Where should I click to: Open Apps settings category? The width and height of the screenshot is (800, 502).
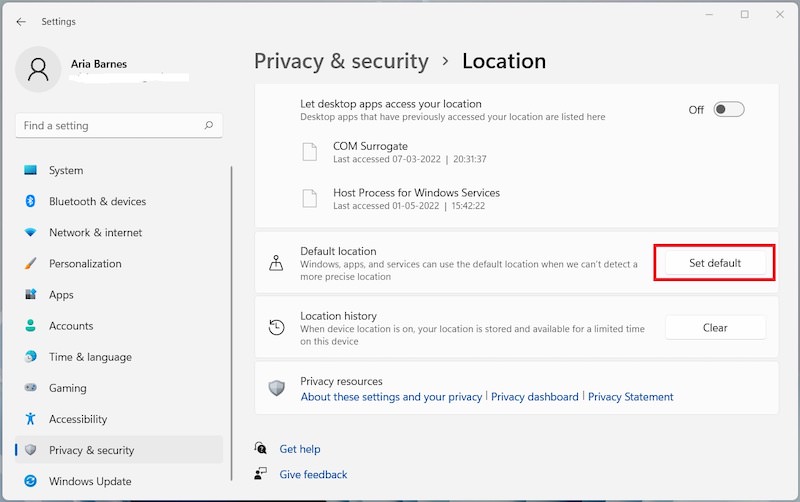118,294
